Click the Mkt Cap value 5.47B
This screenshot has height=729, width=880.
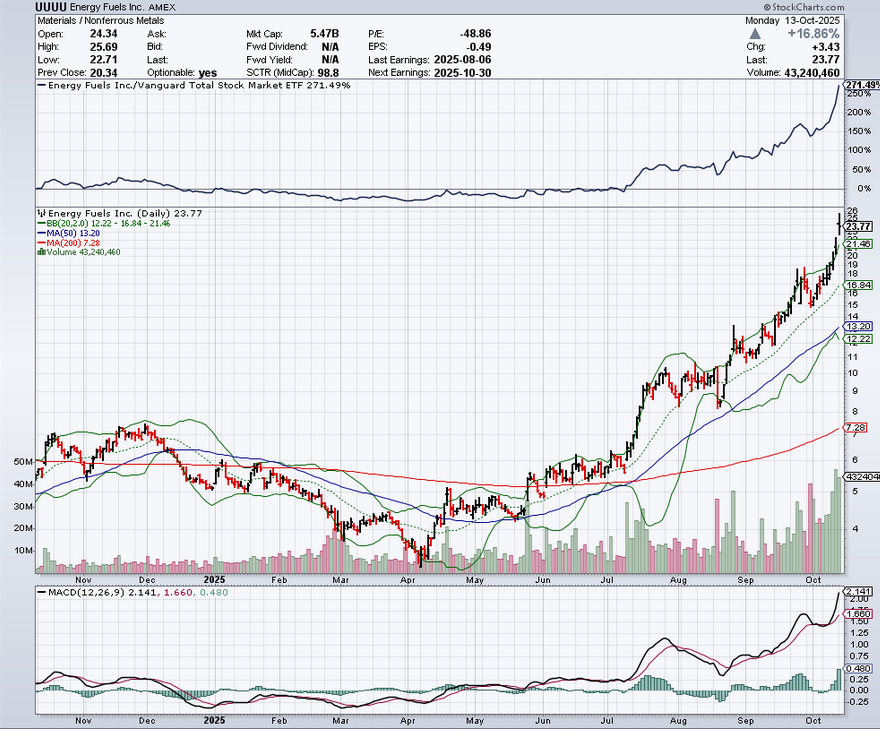tap(324, 34)
